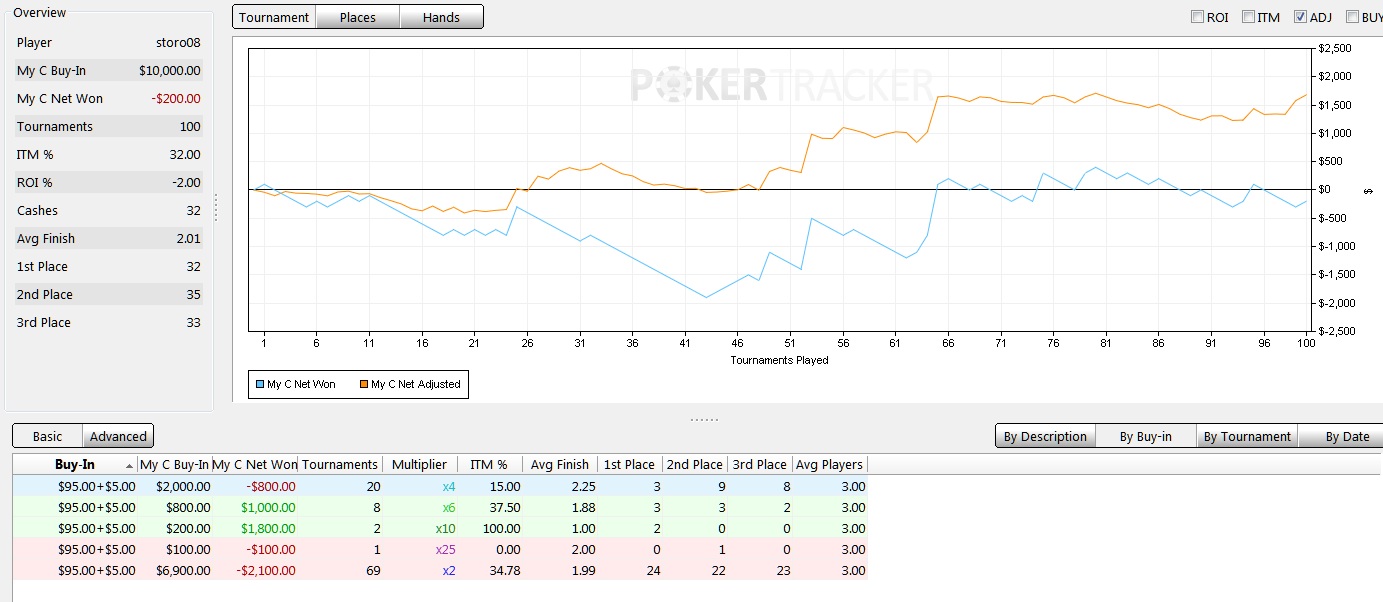The height and width of the screenshot is (602, 1383).
Task: Sort by the Multiplier column header
Action: [419, 464]
